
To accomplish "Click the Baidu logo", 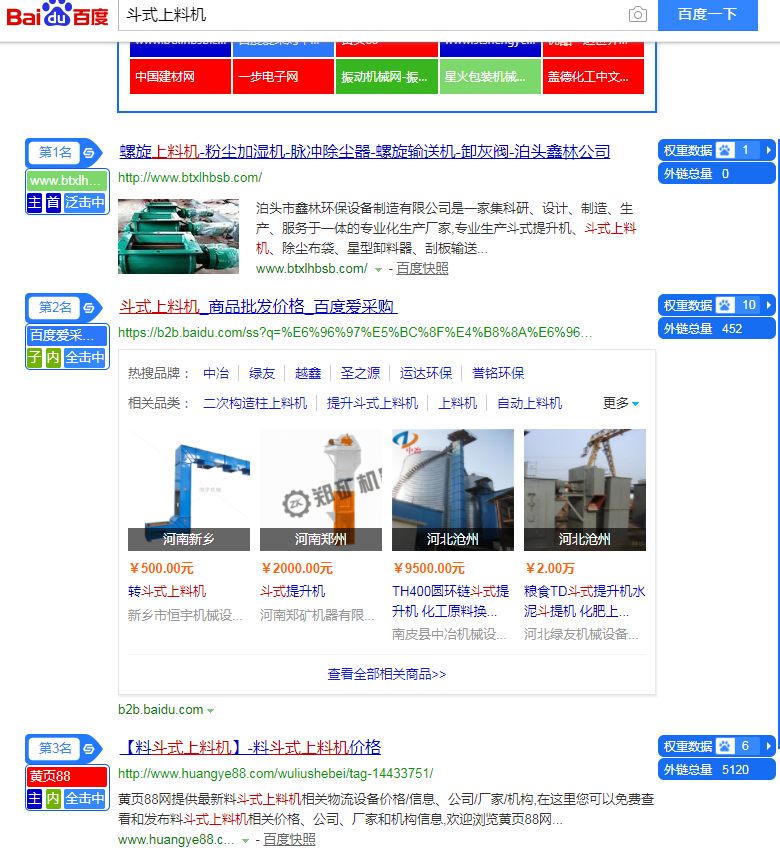I will pyautogui.click(x=57, y=14).
